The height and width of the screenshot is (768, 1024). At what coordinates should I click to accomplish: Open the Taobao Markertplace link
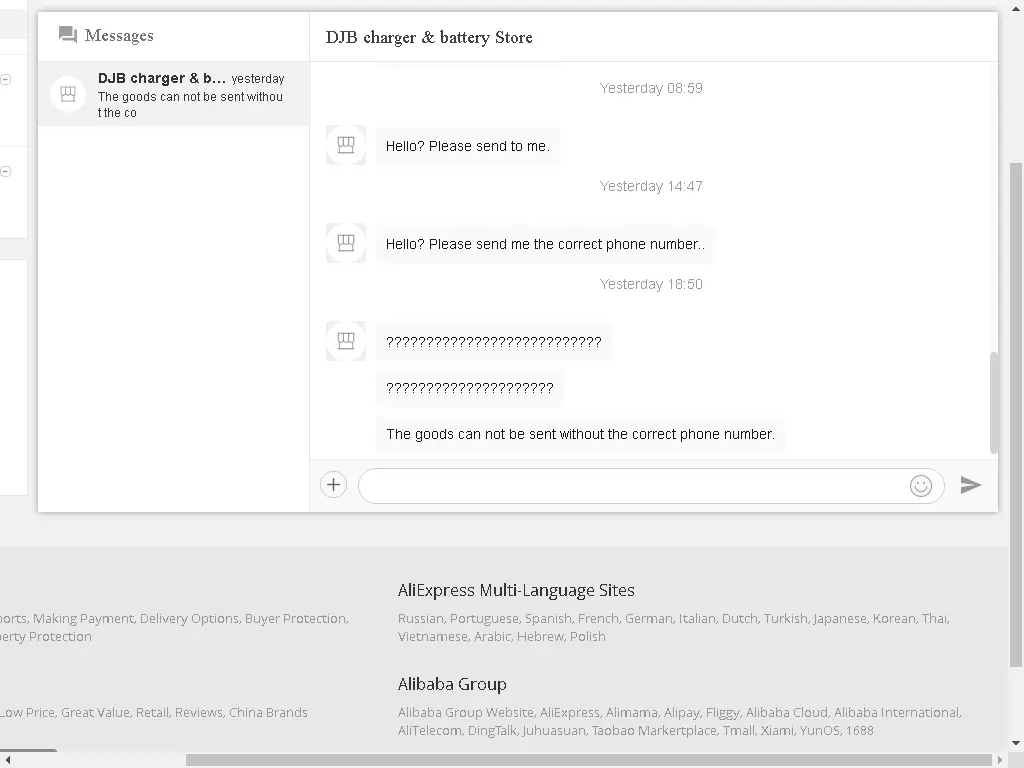point(655,731)
